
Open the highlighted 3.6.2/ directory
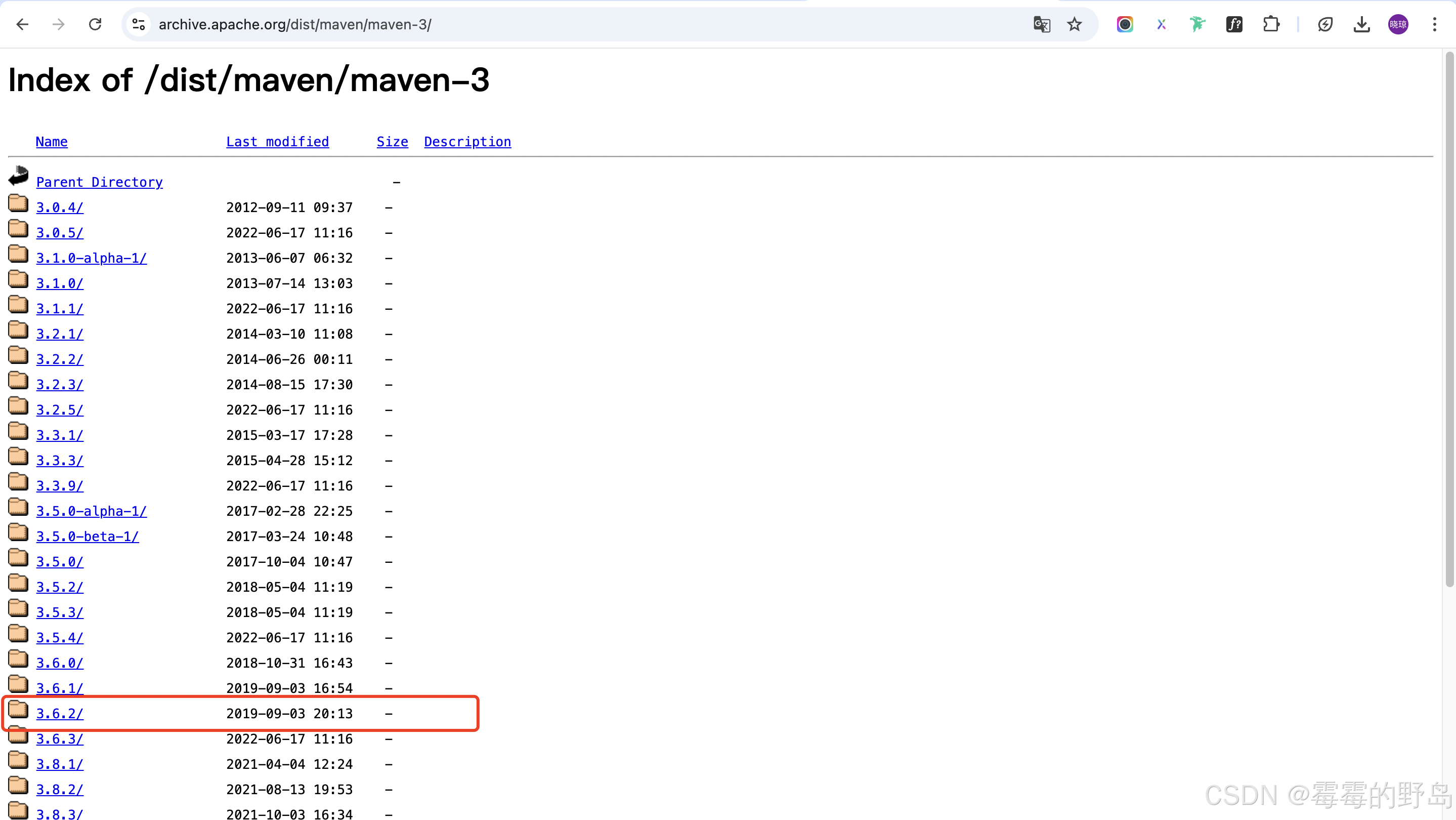59,713
